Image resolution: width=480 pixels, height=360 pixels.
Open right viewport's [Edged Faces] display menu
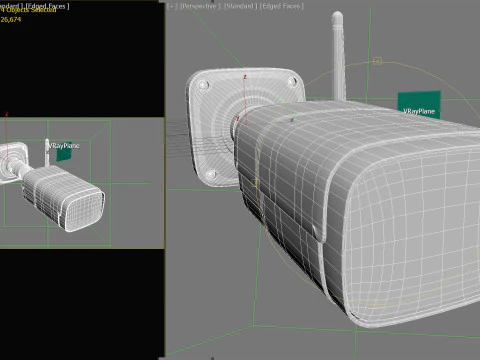point(281,6)
